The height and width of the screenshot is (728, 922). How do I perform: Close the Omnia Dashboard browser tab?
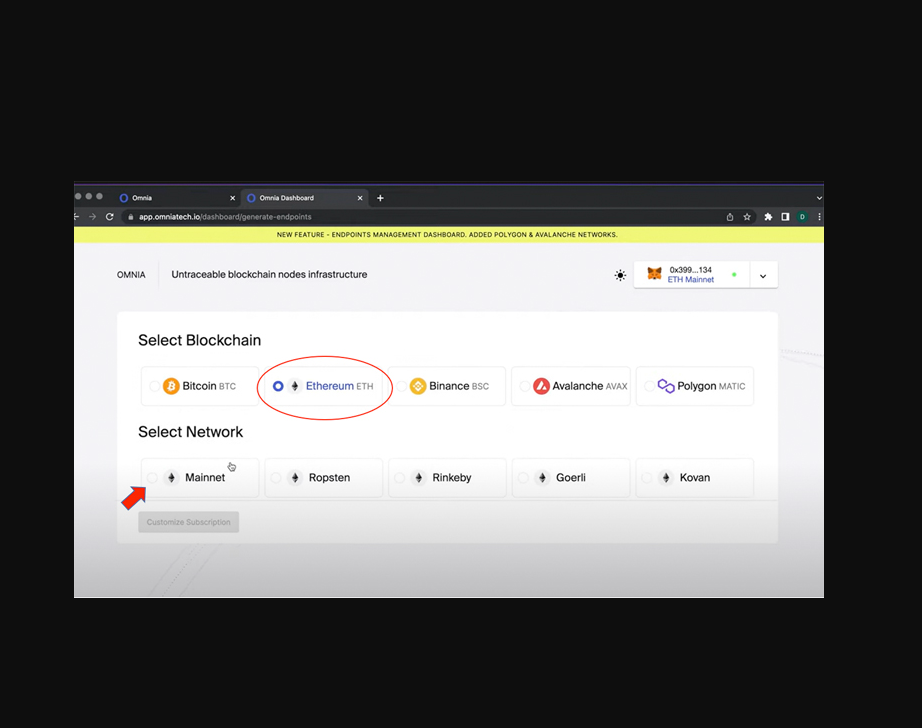[x=360, y=198]
